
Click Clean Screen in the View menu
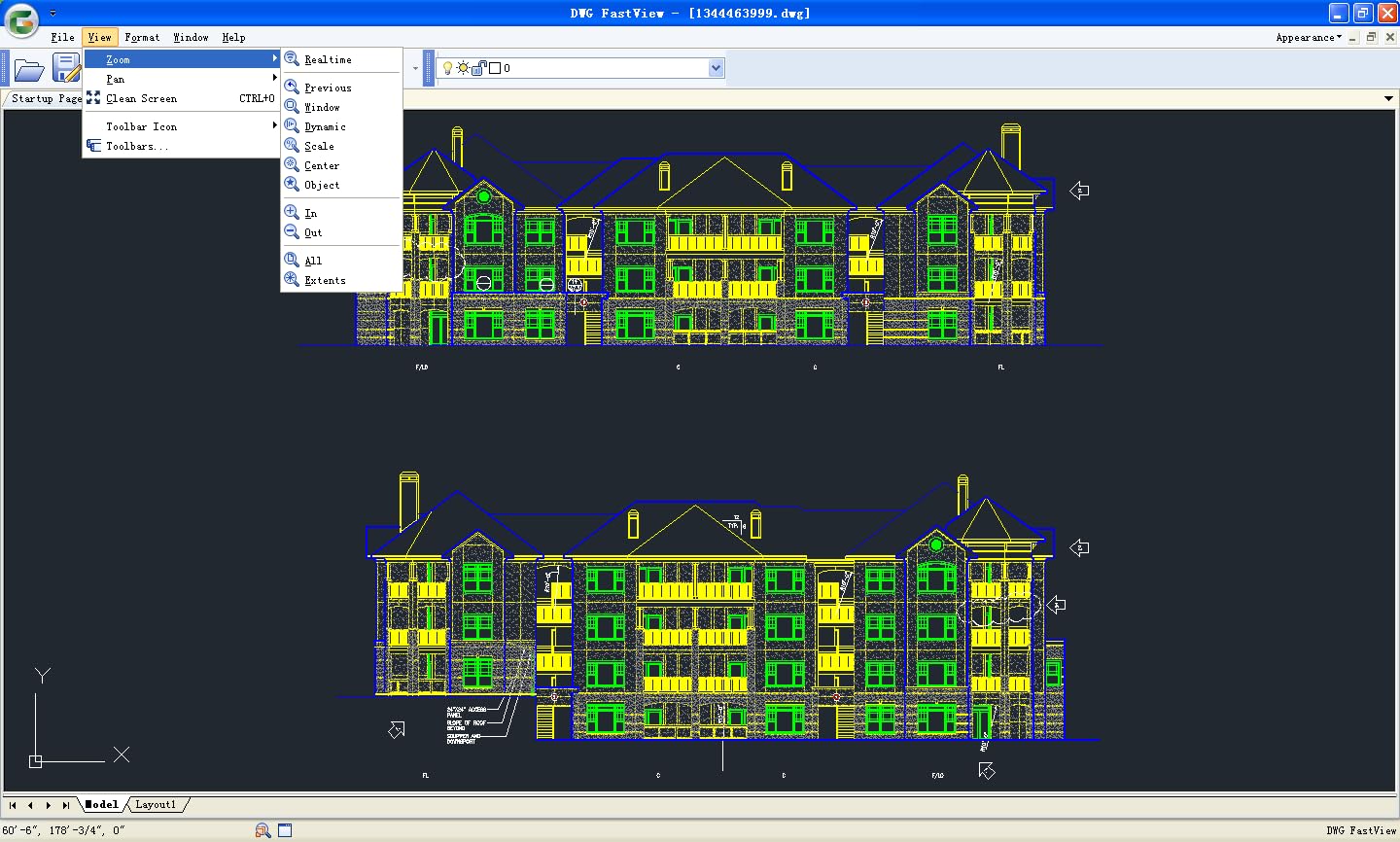(x=142, y=98)
